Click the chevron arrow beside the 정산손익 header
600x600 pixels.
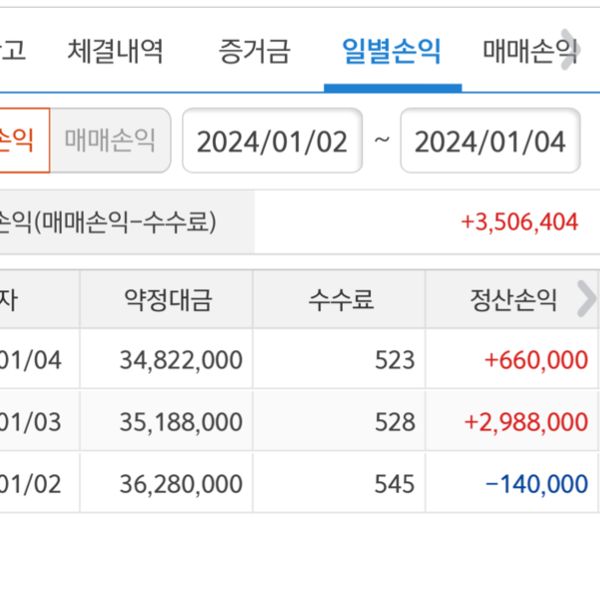point(585,298)
